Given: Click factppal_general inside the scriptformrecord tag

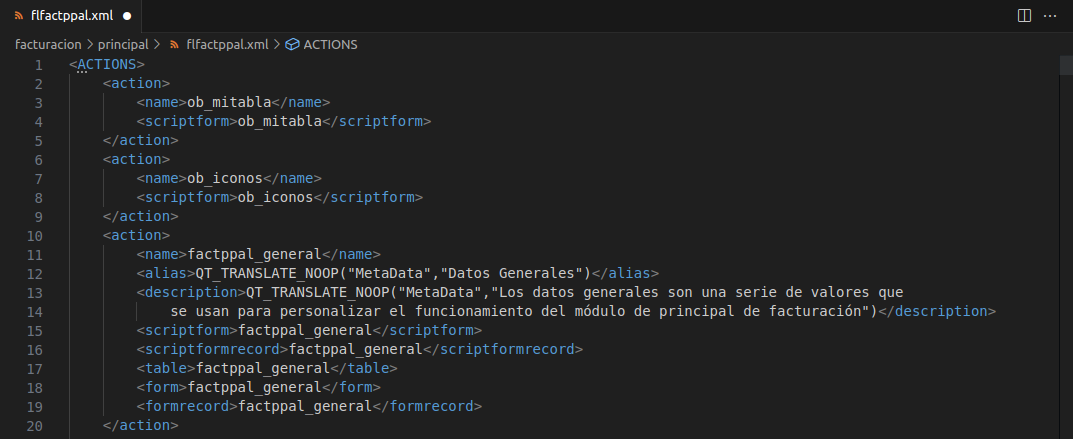Looking at the screenshot, I should pos(355,349).
